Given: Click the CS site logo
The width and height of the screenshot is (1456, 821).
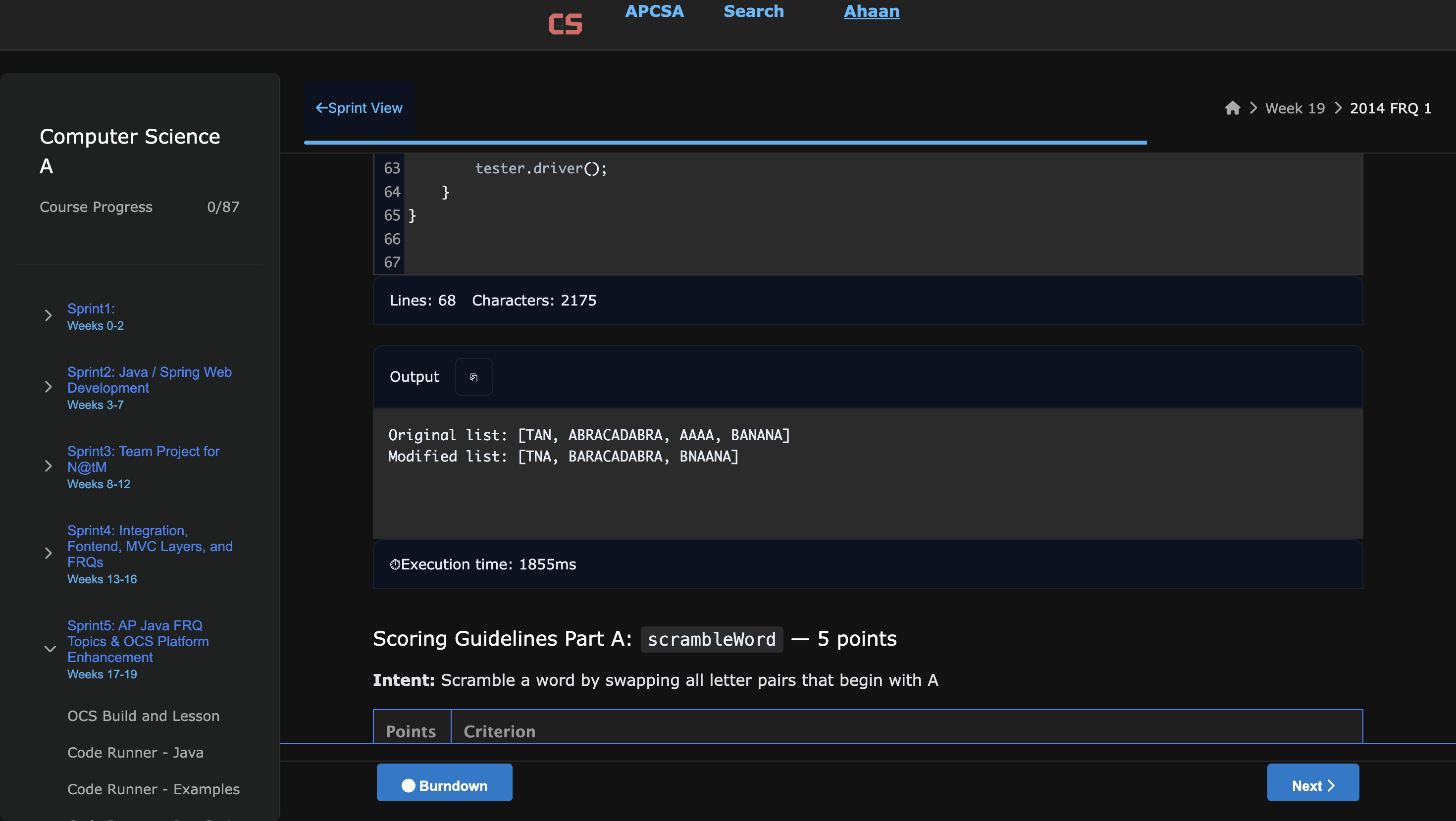Looking at the screenshot, I should [x=565, y=24].
